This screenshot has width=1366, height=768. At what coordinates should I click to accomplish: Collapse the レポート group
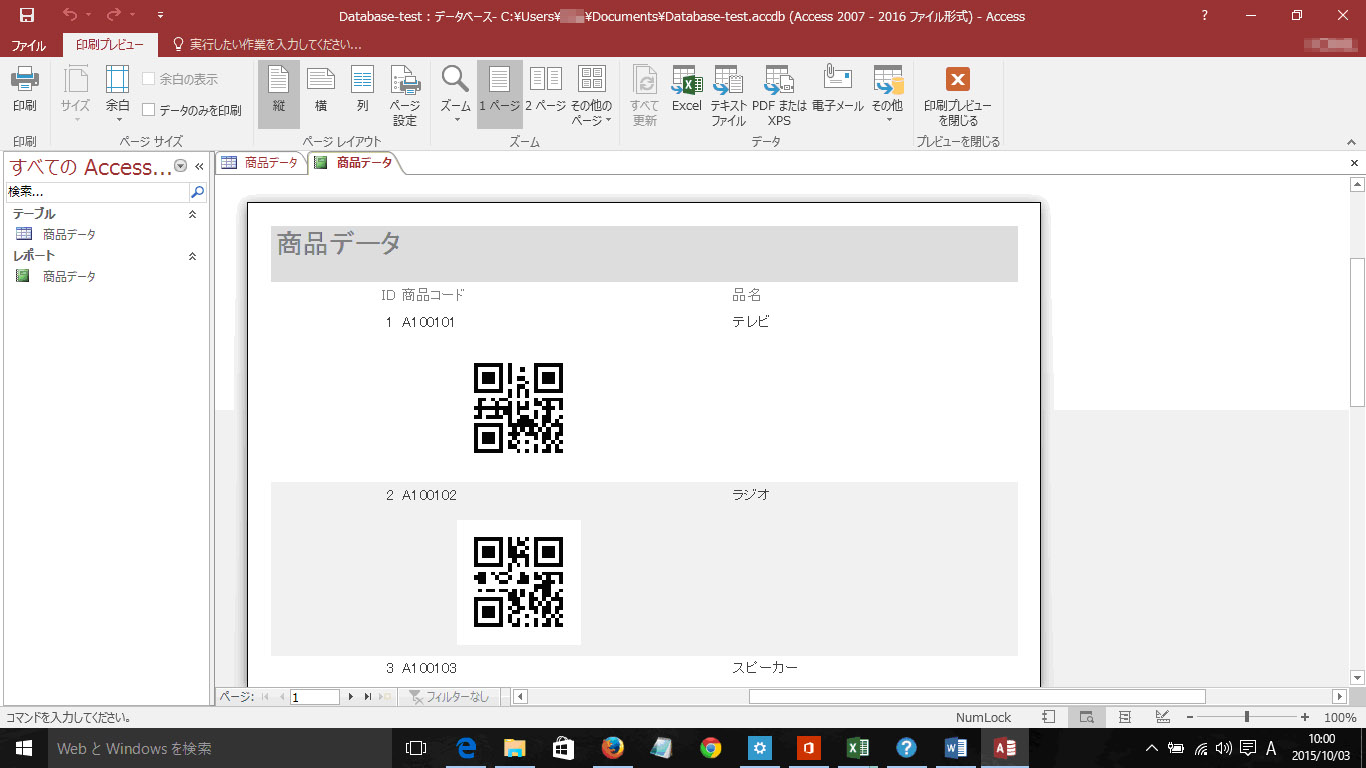coord(193,256)
